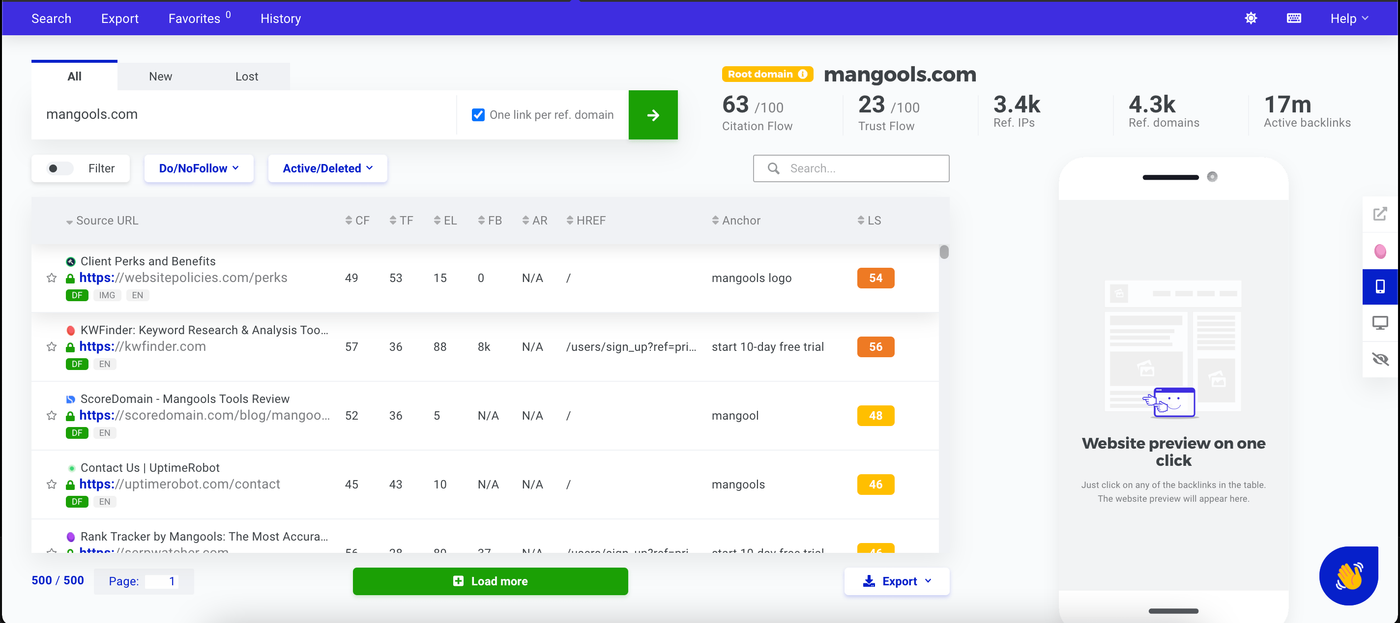This screenshot has width=1400, height=623.
Task: Open the Active/Deleted dropdown
Action: pos(327,168)
